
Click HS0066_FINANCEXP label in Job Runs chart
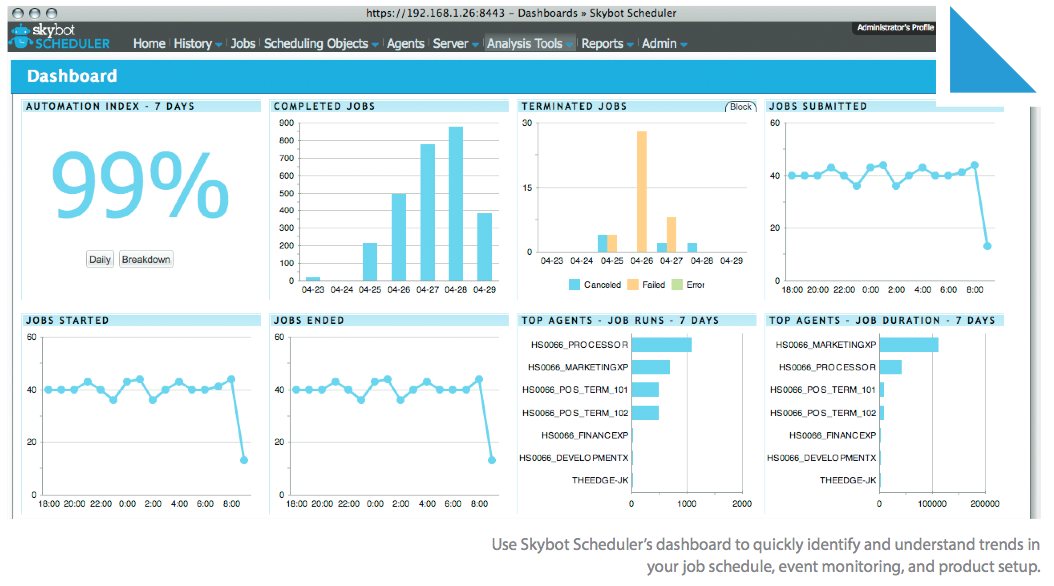click(585, 435)
